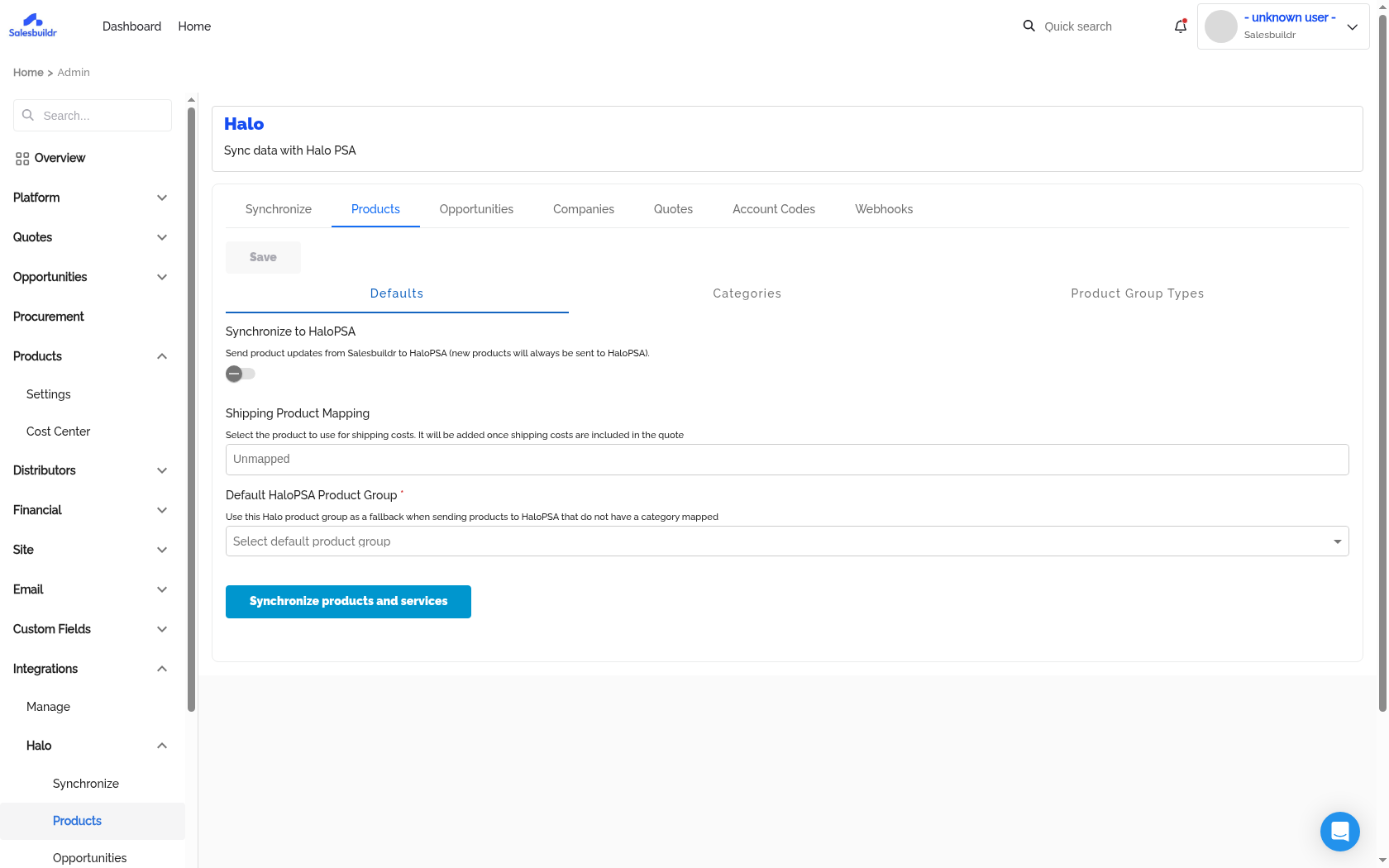Expand the Distributors section

pyautogui.click(x=162, y=470)
